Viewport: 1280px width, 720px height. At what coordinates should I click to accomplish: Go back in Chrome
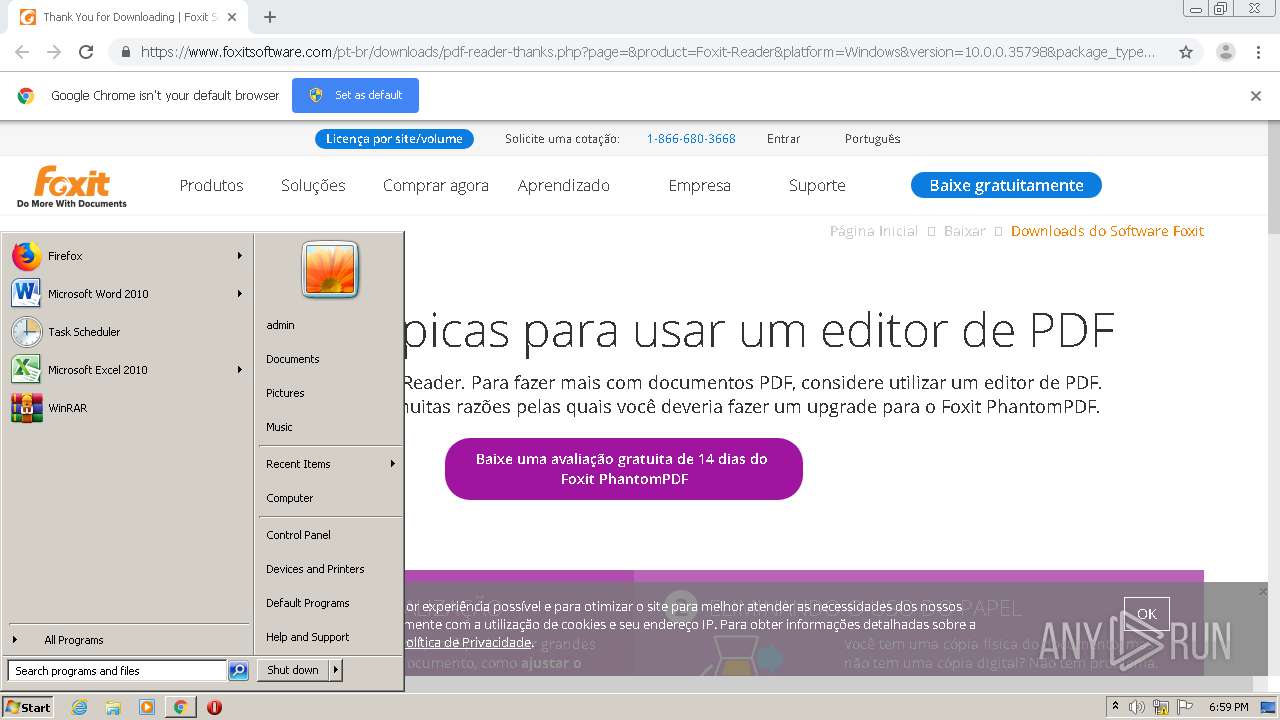(x=22, y=52)
